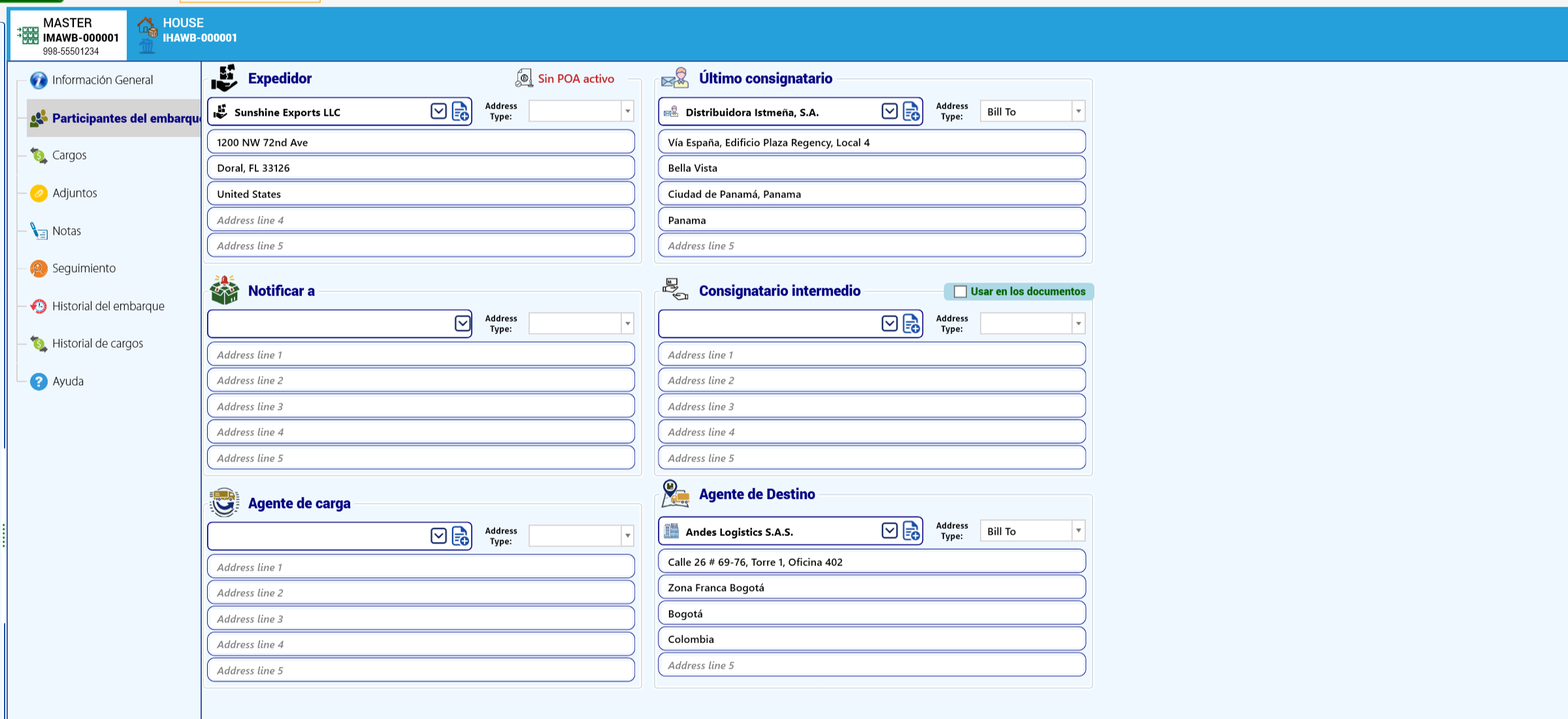Click Expedidor Address line 4 field
This screenshot has height=719, width=1568.
pos(421,220)
